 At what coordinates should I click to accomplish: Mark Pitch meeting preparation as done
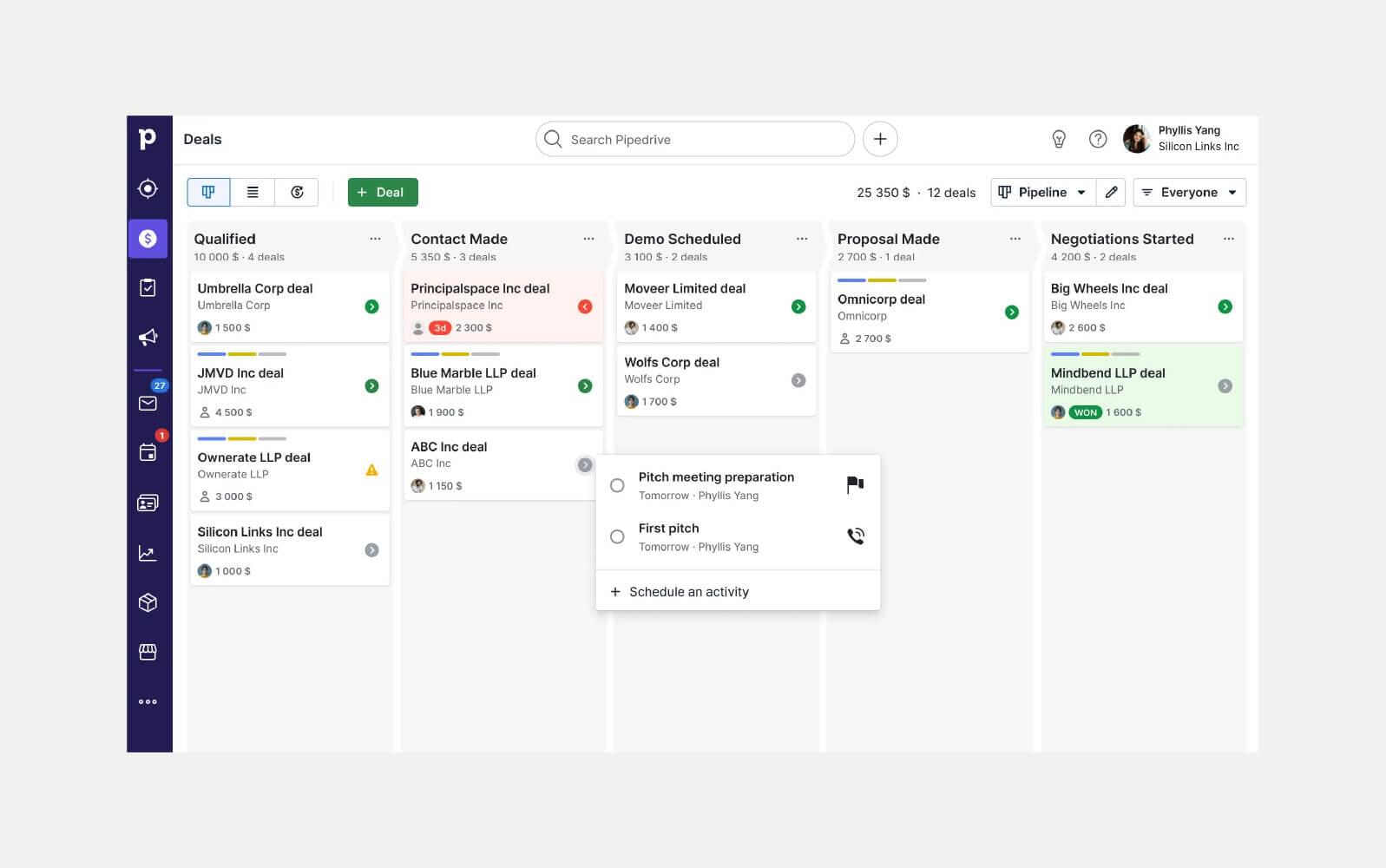[617, 485]
